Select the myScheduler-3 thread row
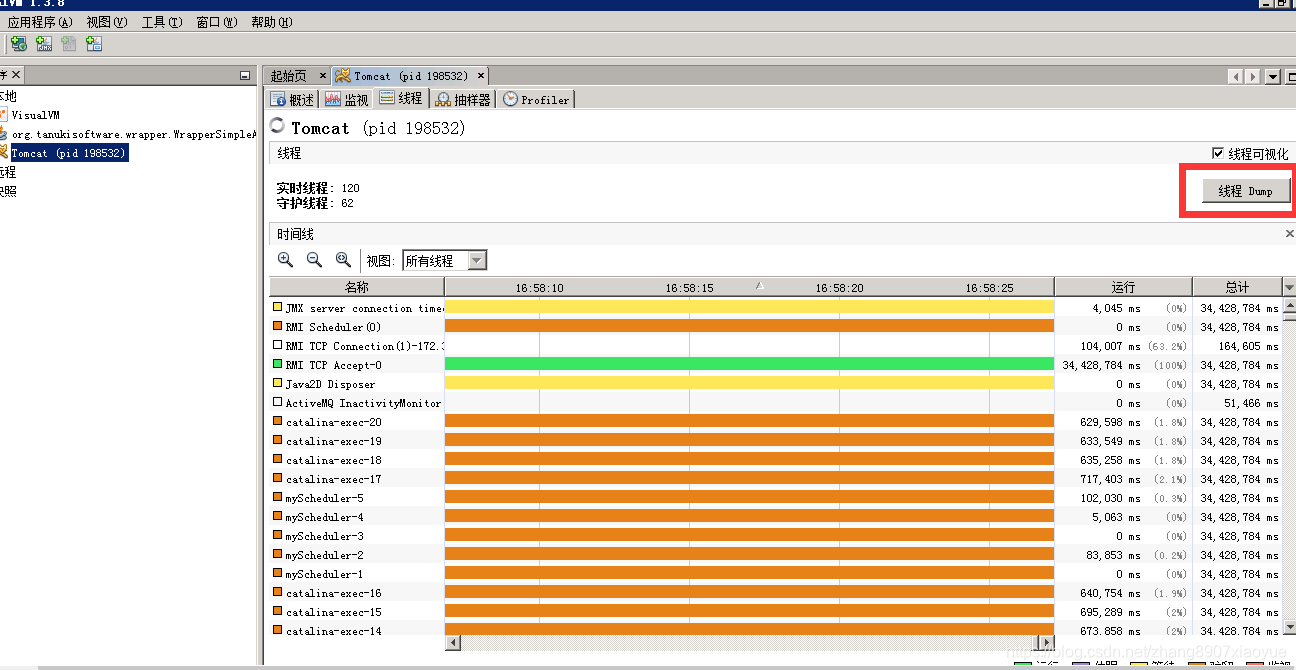1296x670 pixels. coord(775,536)
